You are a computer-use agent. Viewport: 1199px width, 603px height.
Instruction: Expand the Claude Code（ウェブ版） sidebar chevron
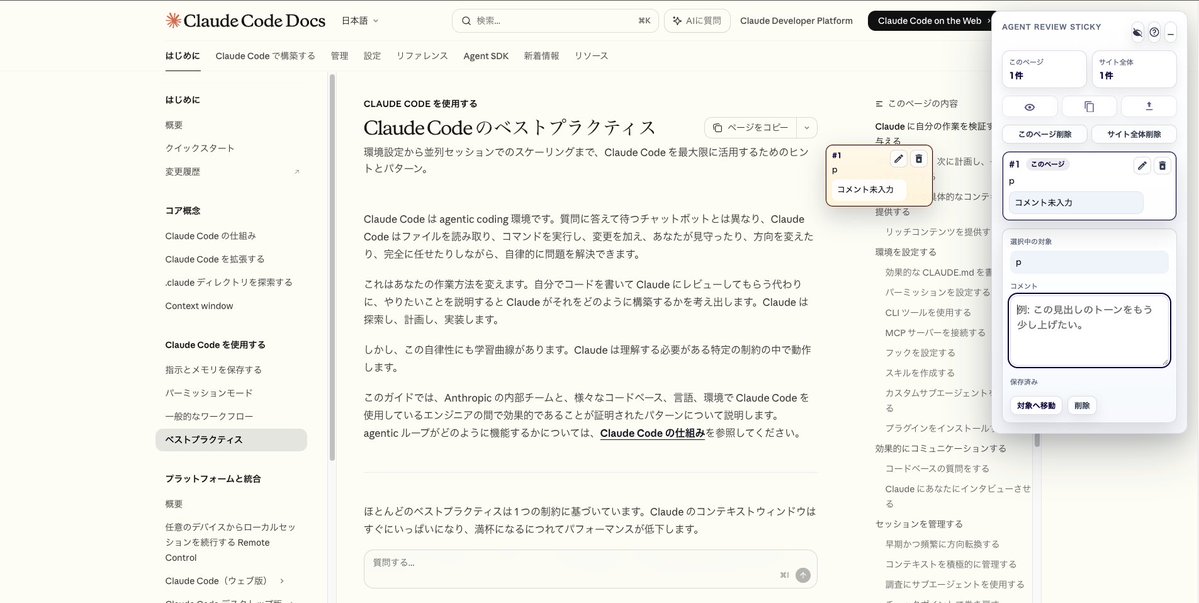coord(282,581)
